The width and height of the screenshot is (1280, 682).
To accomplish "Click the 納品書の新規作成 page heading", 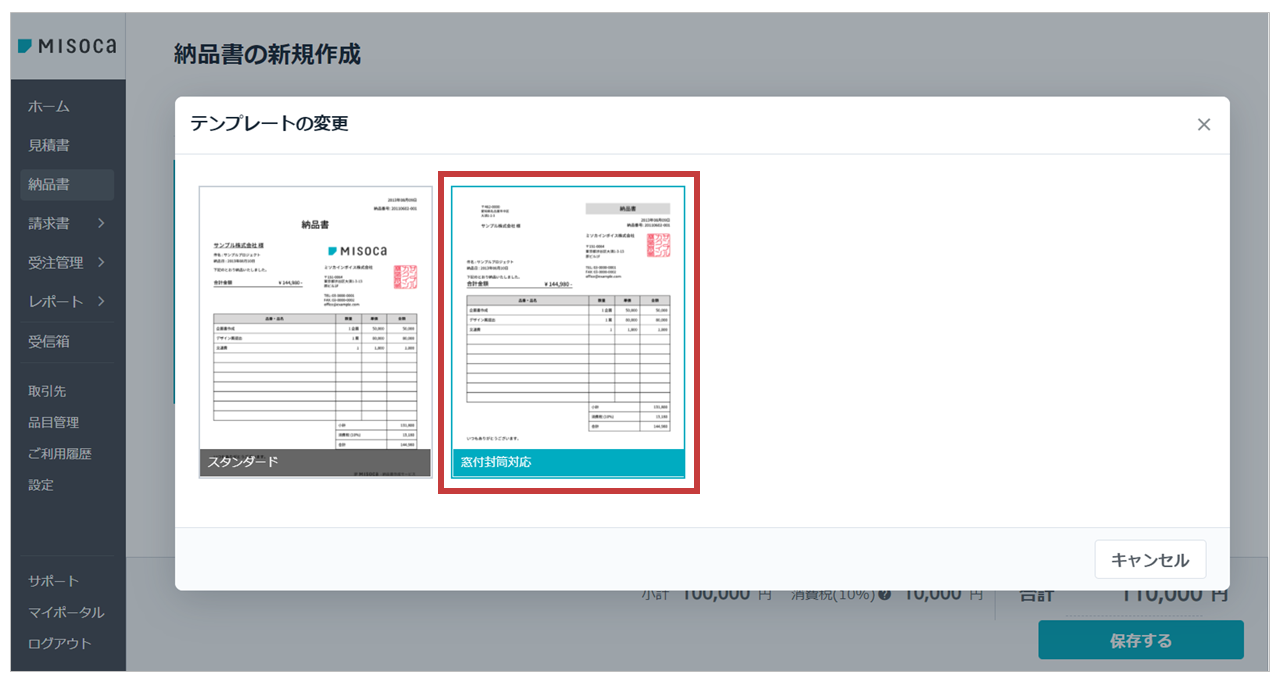I will (x=267, y=54).
